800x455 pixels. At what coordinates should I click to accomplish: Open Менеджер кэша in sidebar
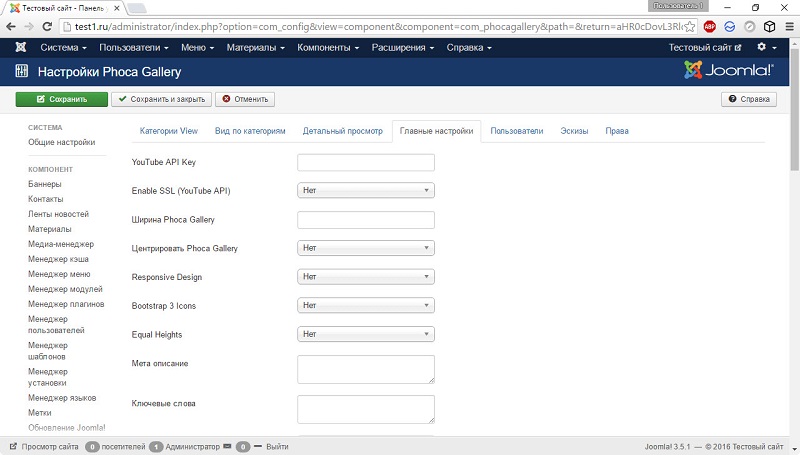click(x=59, y=259)
